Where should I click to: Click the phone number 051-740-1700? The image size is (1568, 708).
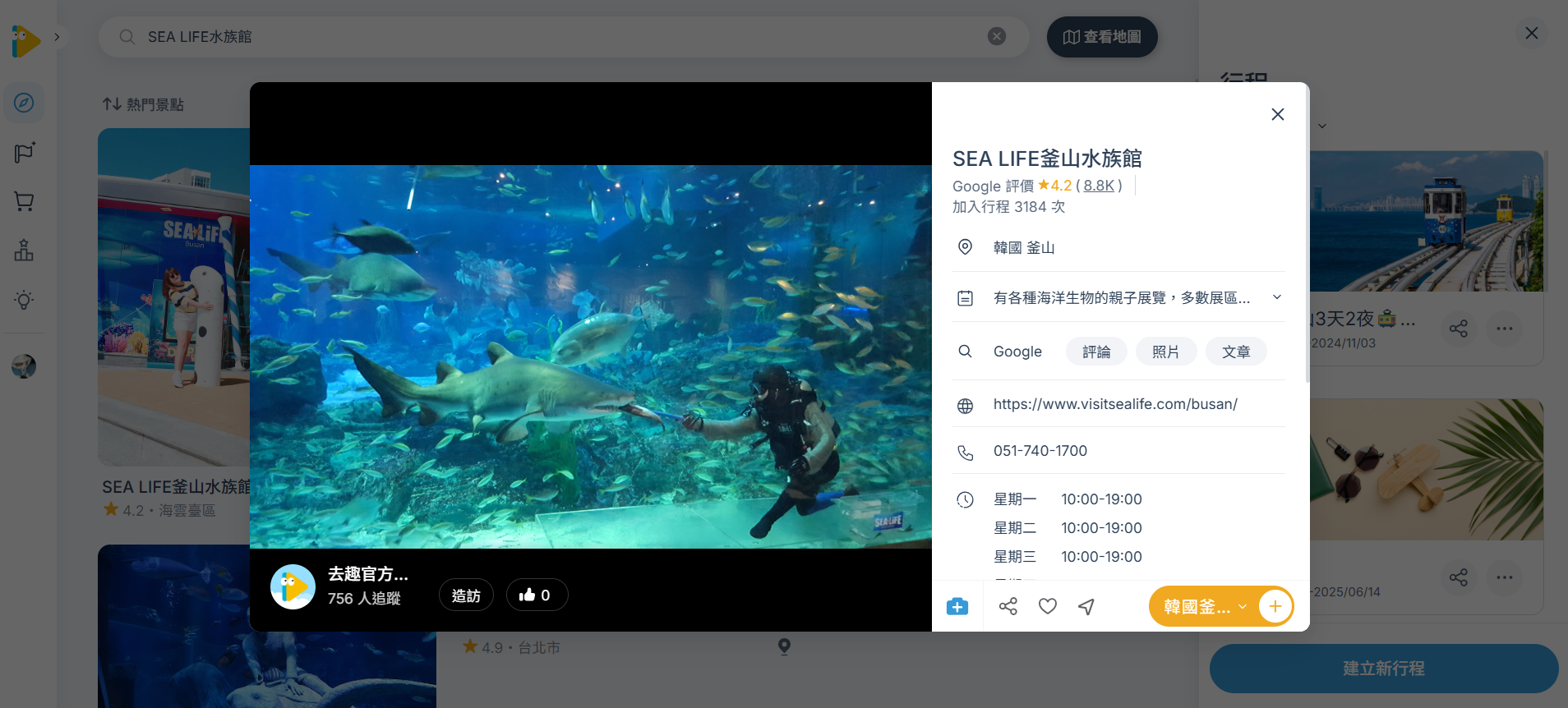pyautogui.click(x=1040, y=451)
